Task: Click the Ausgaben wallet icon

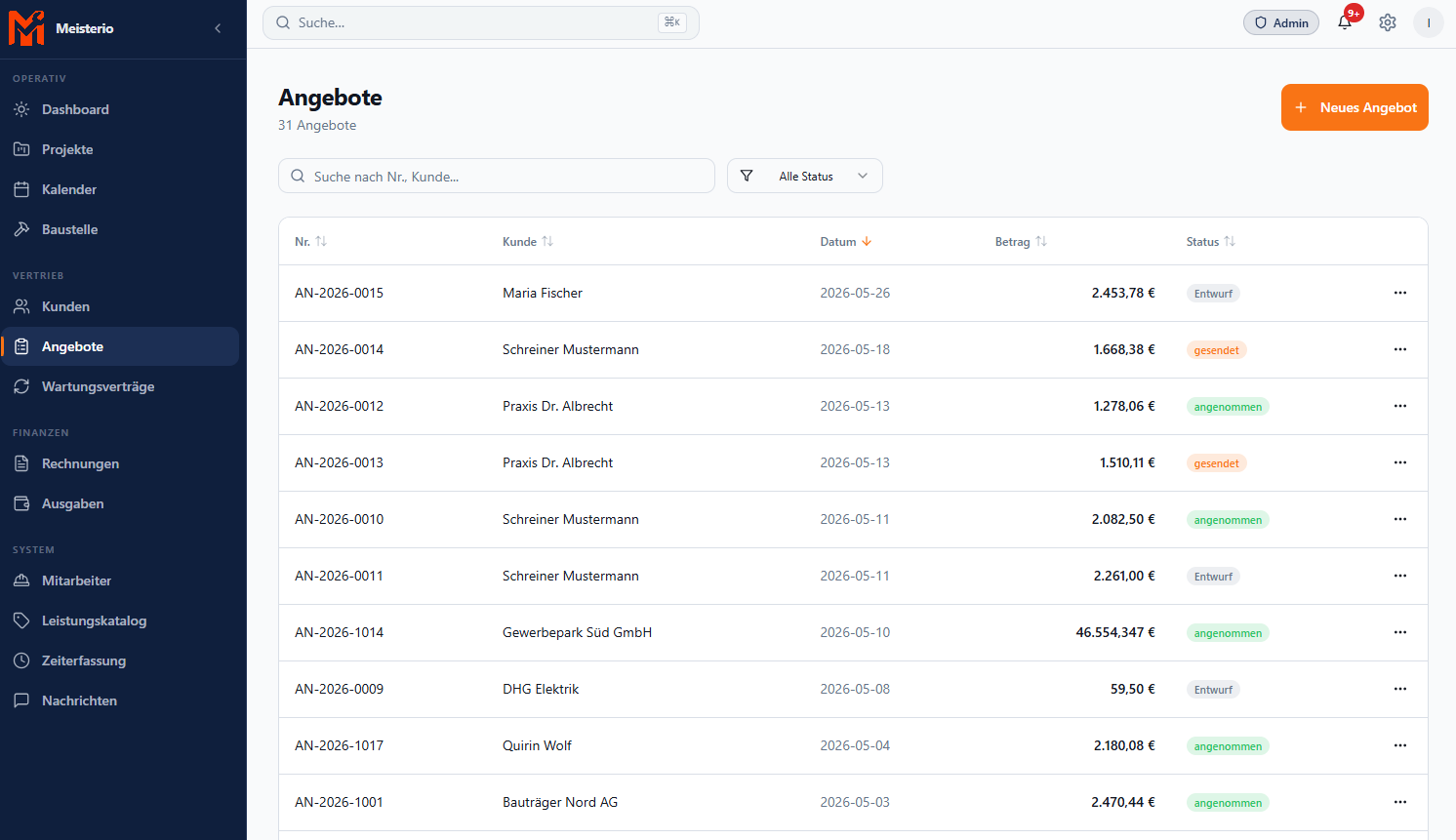Action: pos(21,503)
